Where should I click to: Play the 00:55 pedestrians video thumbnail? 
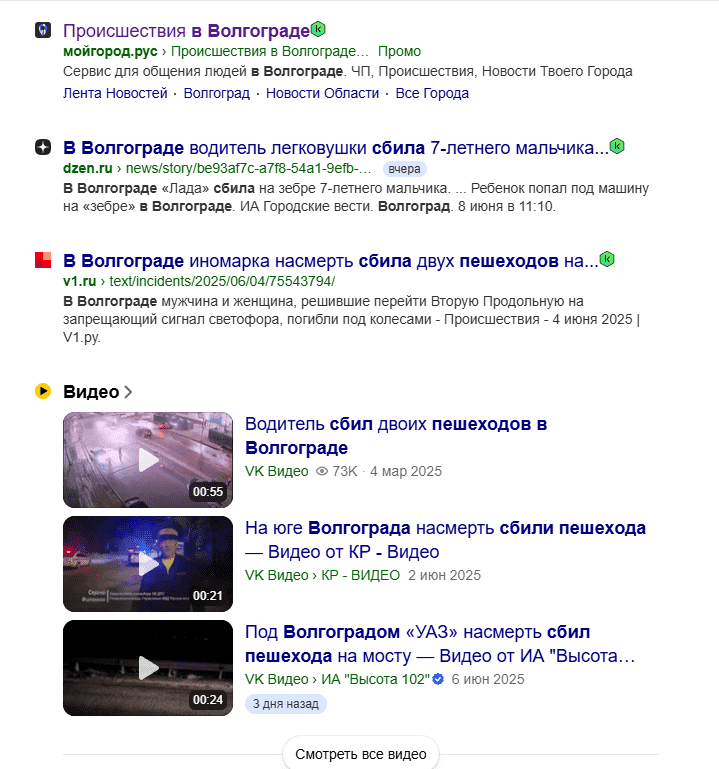tap(148, 460)
